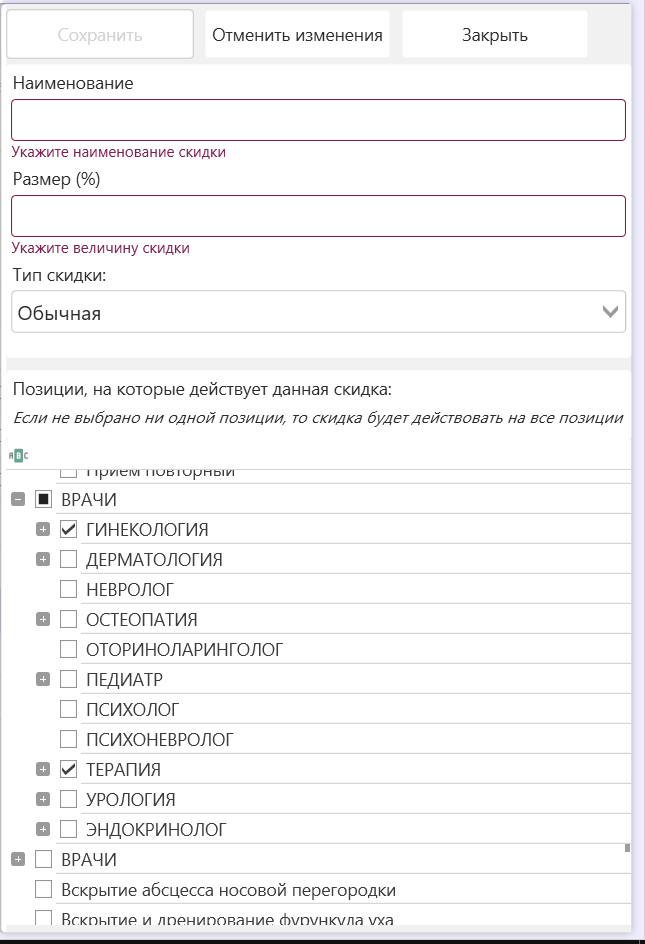Select Вскрытие абсцесса носовой перегородки row text
The width and height of the screenshot is (645, 944).
pos(229,890)
